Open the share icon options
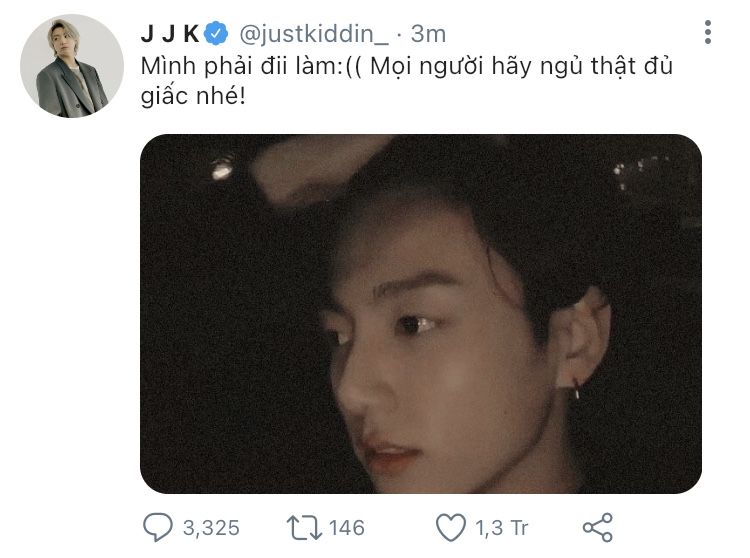 598,527
